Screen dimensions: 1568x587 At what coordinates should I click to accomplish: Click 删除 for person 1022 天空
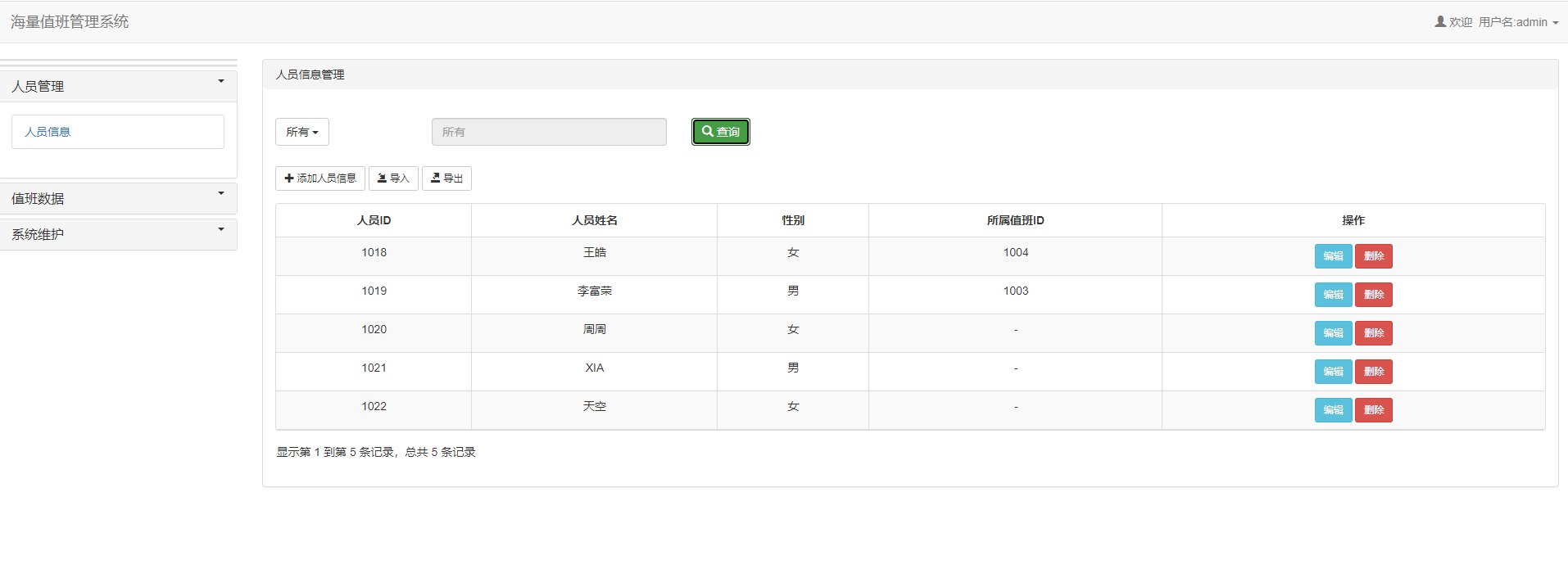pyautogui.click(x=1374, y=410)
